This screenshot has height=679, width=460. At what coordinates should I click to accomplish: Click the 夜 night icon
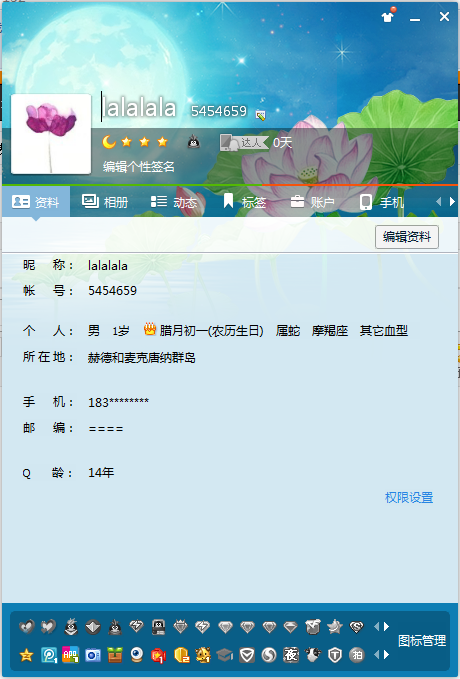point(291,655)
